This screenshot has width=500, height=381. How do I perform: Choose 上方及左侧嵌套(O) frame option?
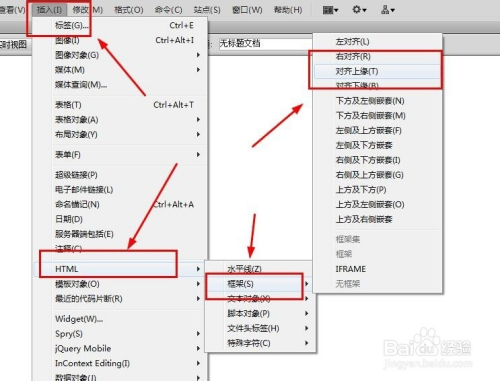377,204
